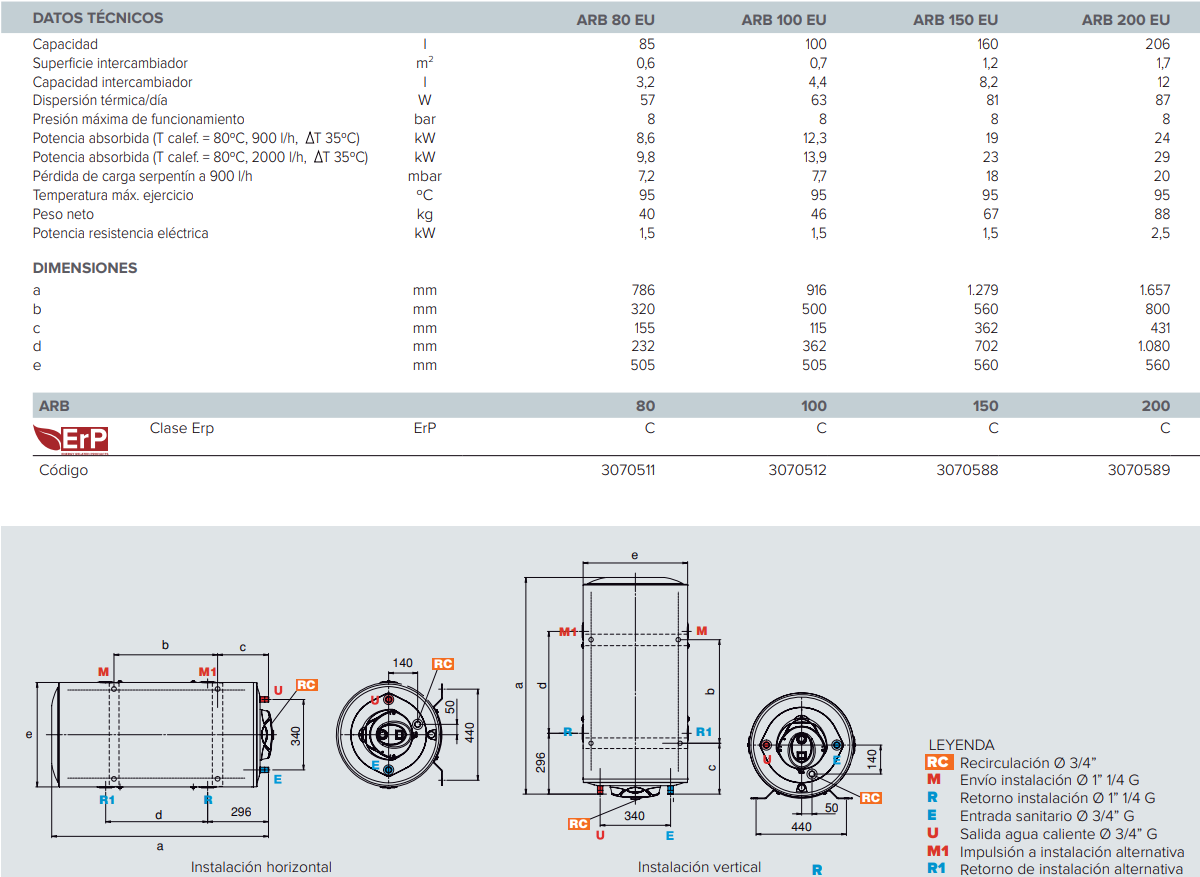1200x877 pixels.
Task: Click the Temperatura máx. ejercicio label
Action: coord(113,195)
